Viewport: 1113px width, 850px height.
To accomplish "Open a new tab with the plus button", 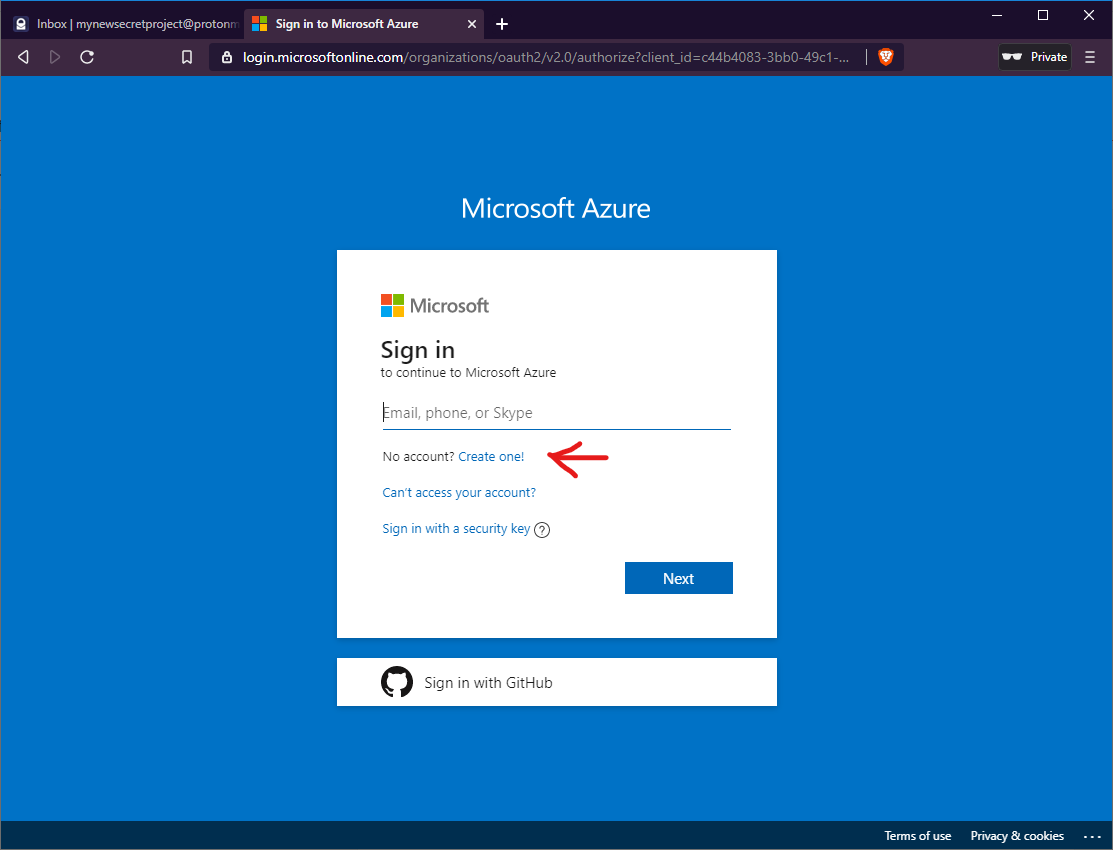I will click(x=502, y=24).
